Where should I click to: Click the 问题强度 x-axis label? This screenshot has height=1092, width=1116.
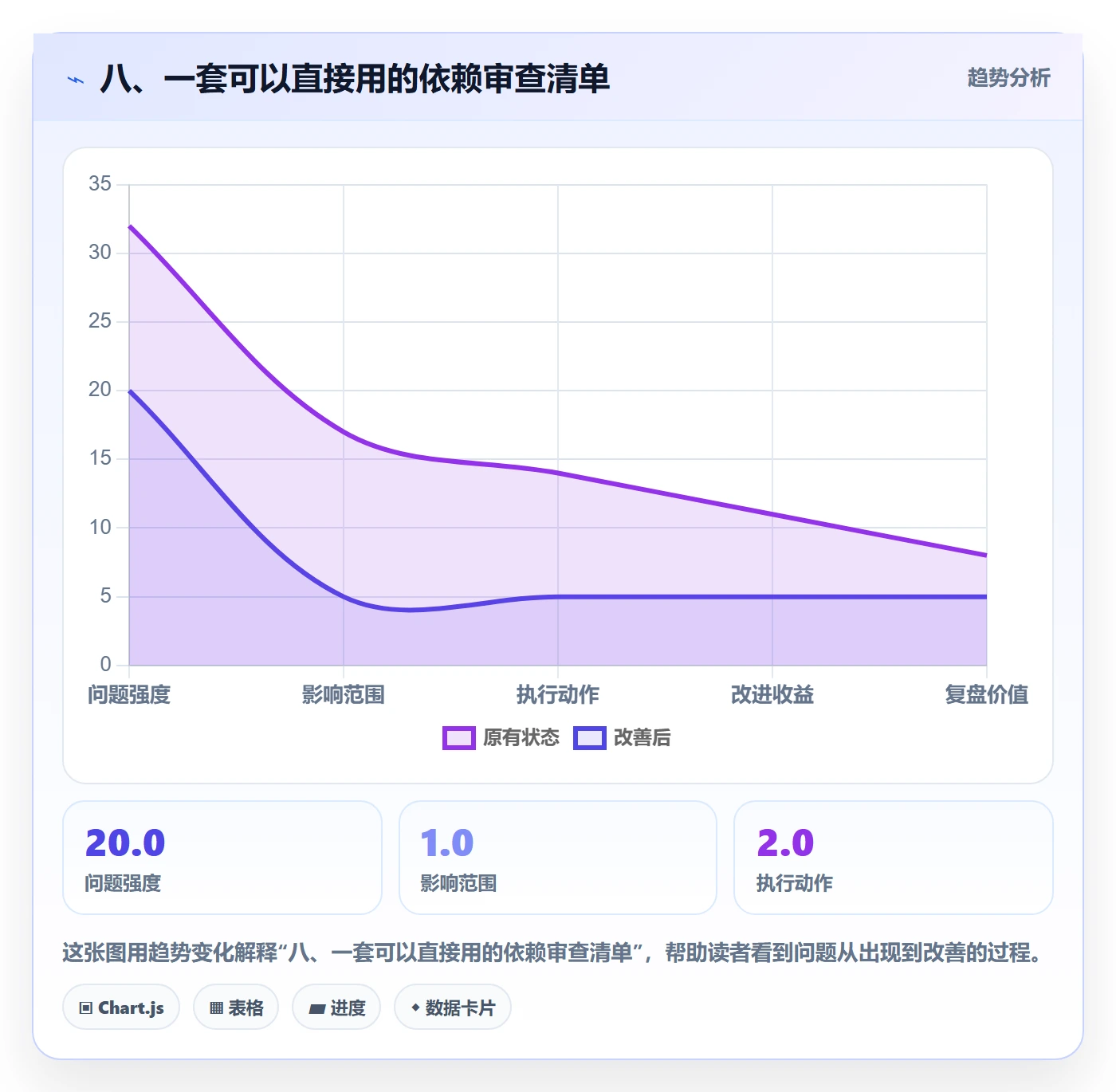(x=129, y=695)
